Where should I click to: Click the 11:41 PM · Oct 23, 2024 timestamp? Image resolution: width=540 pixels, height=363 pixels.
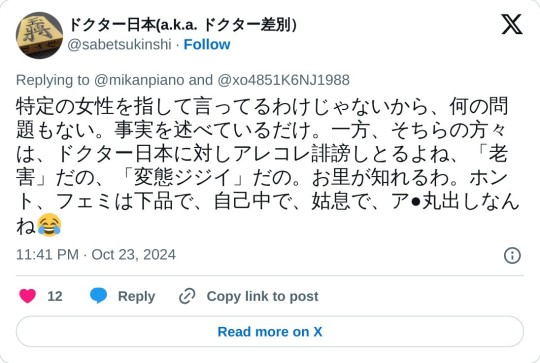click(x=96, y=255)
